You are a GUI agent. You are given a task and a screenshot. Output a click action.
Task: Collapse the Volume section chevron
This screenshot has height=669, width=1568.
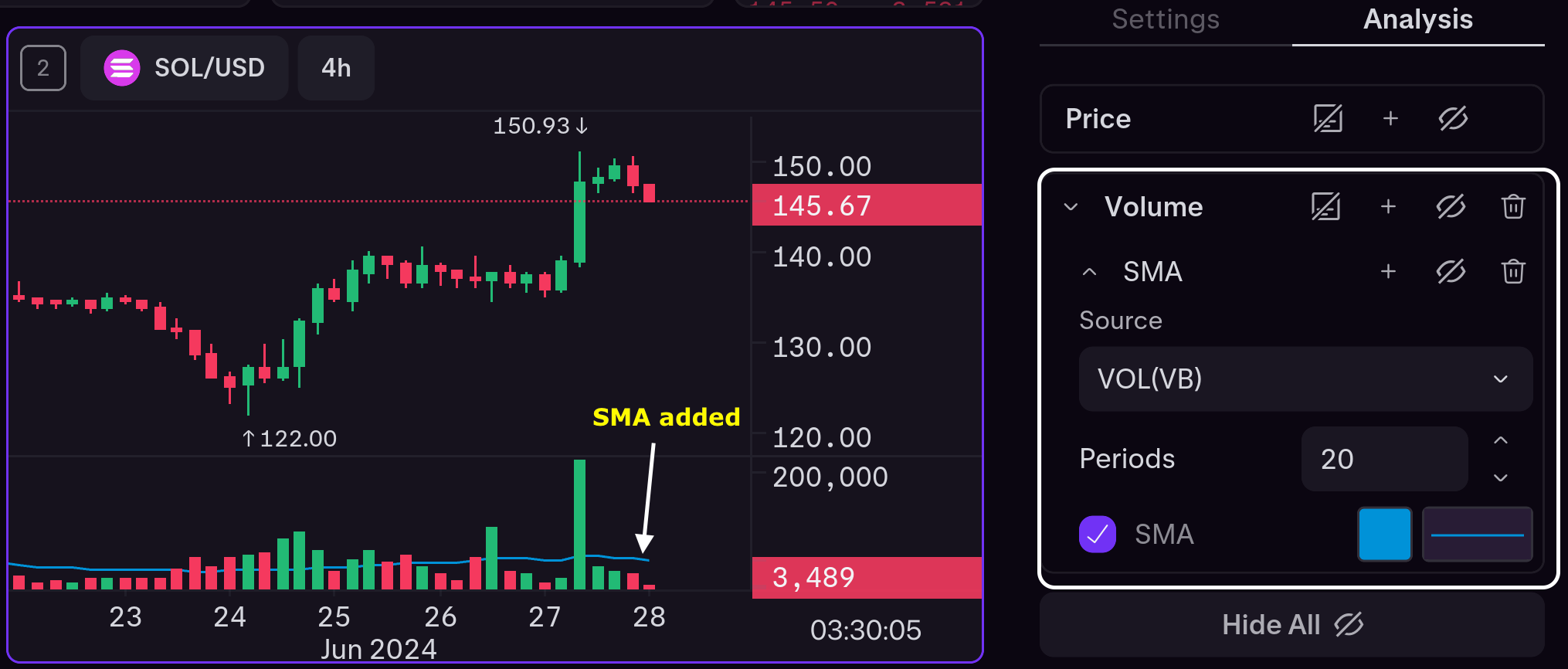(x=1071, y=206)
